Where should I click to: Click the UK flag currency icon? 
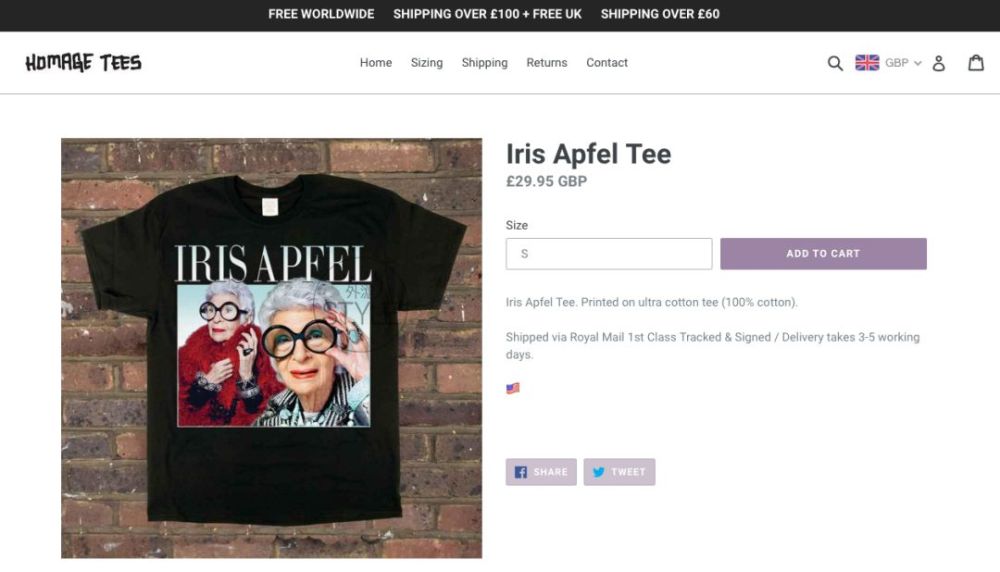tap(867, 63)
